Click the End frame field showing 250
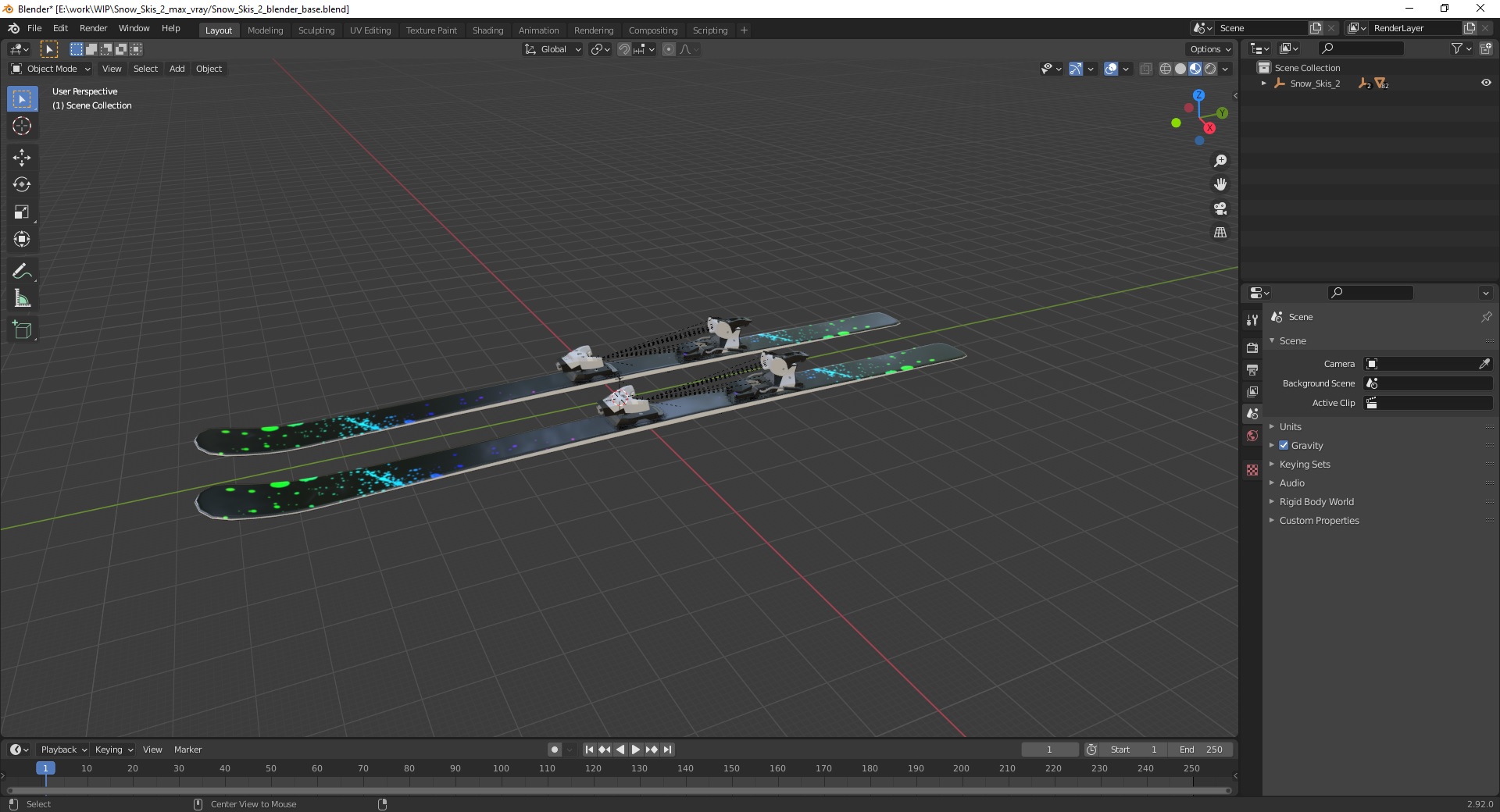 tap(1201, 750)
